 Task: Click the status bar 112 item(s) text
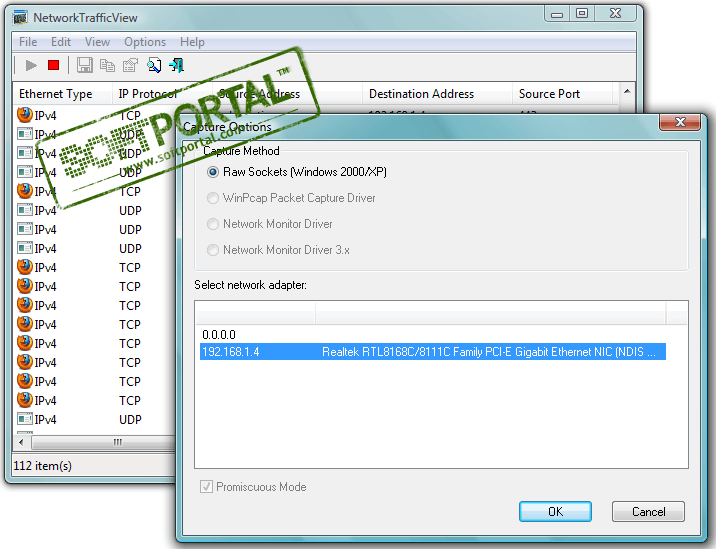[x=42, y=466]
